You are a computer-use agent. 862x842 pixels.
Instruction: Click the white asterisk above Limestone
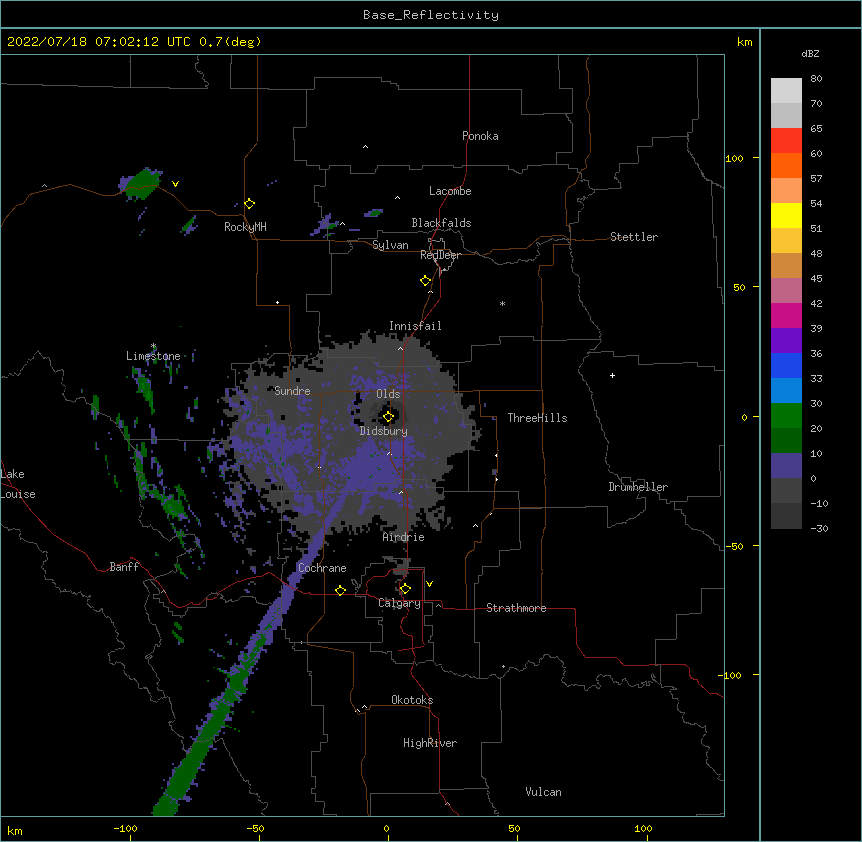click(153, 346)
